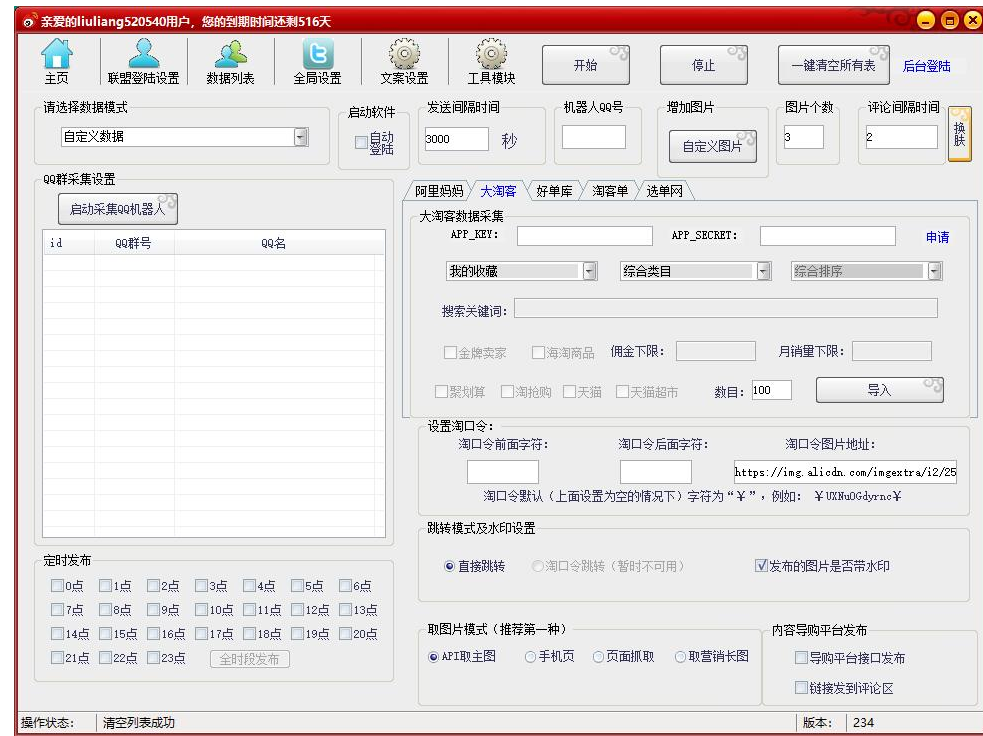This screenshot has height=736, width=983.
Task: Click the 停止 stop button
Action: (x=703, y=65)
